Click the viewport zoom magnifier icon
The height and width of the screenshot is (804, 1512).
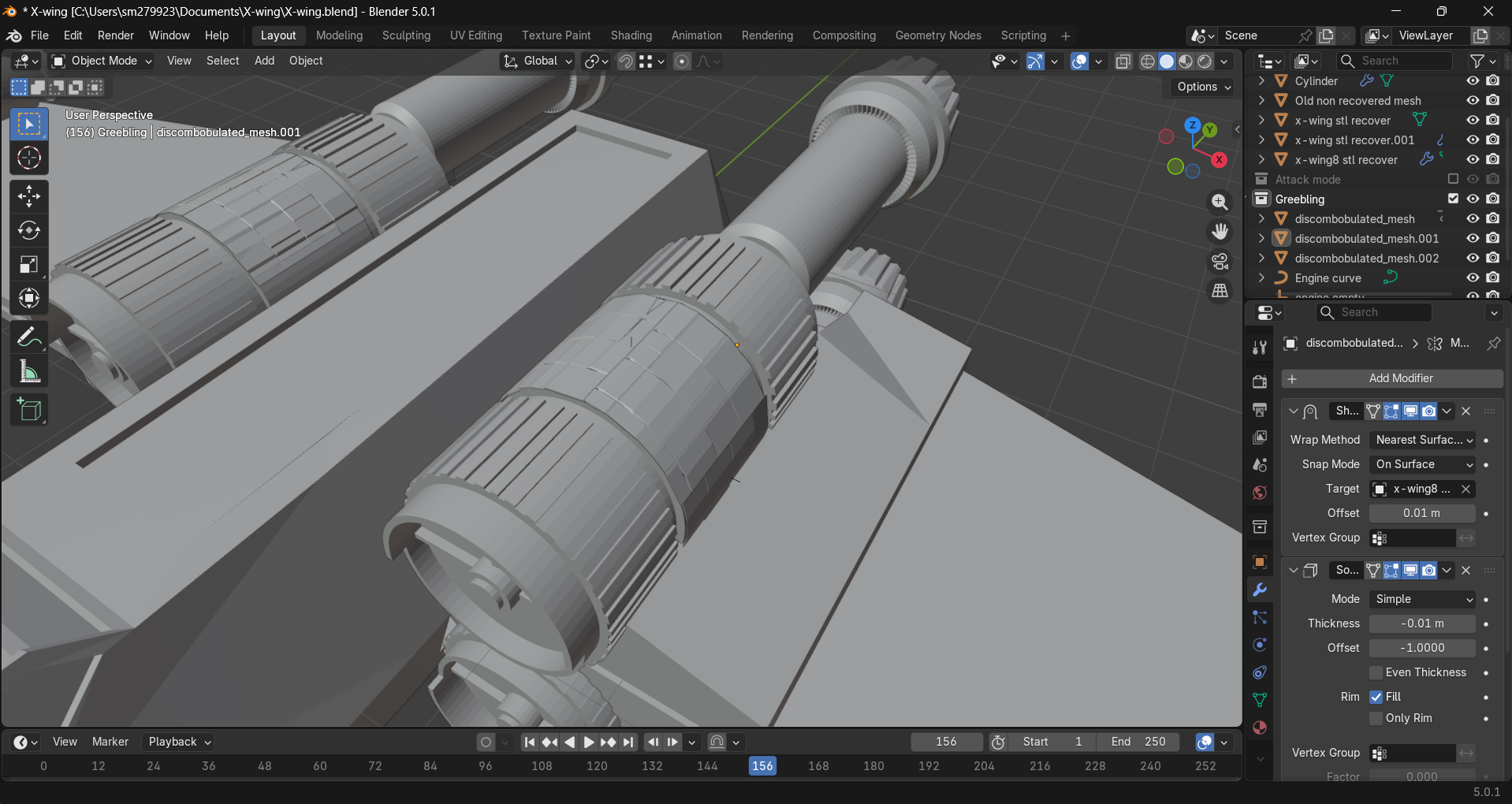[1220, 202]
